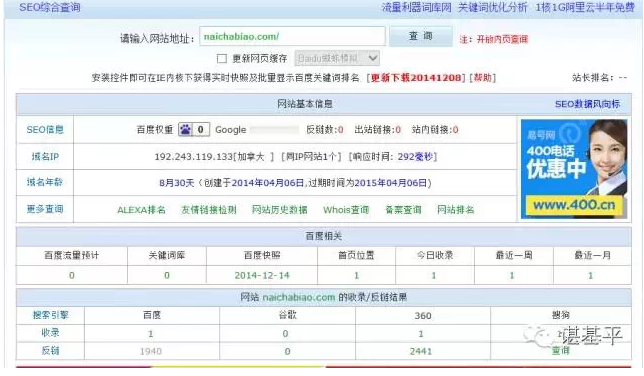Open the 友情链接检测 link

pyautogui.click(x=209, y=210)
